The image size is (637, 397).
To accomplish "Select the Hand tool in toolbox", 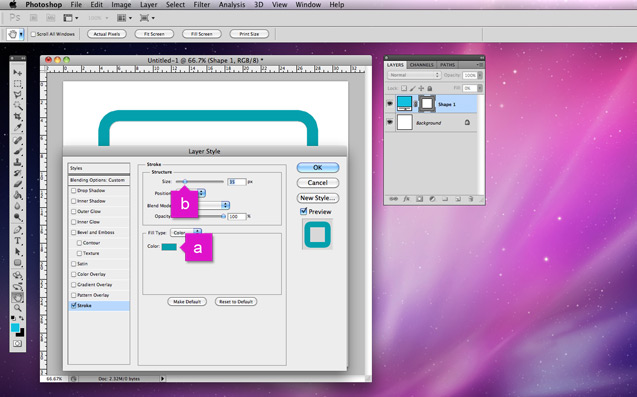I will coord(17,297).
